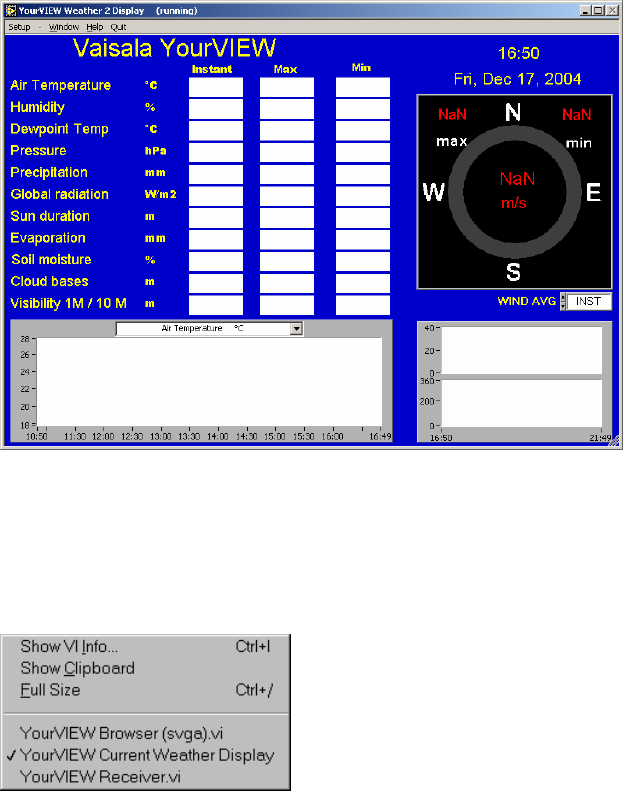Click the Min column header

(361, 68)
